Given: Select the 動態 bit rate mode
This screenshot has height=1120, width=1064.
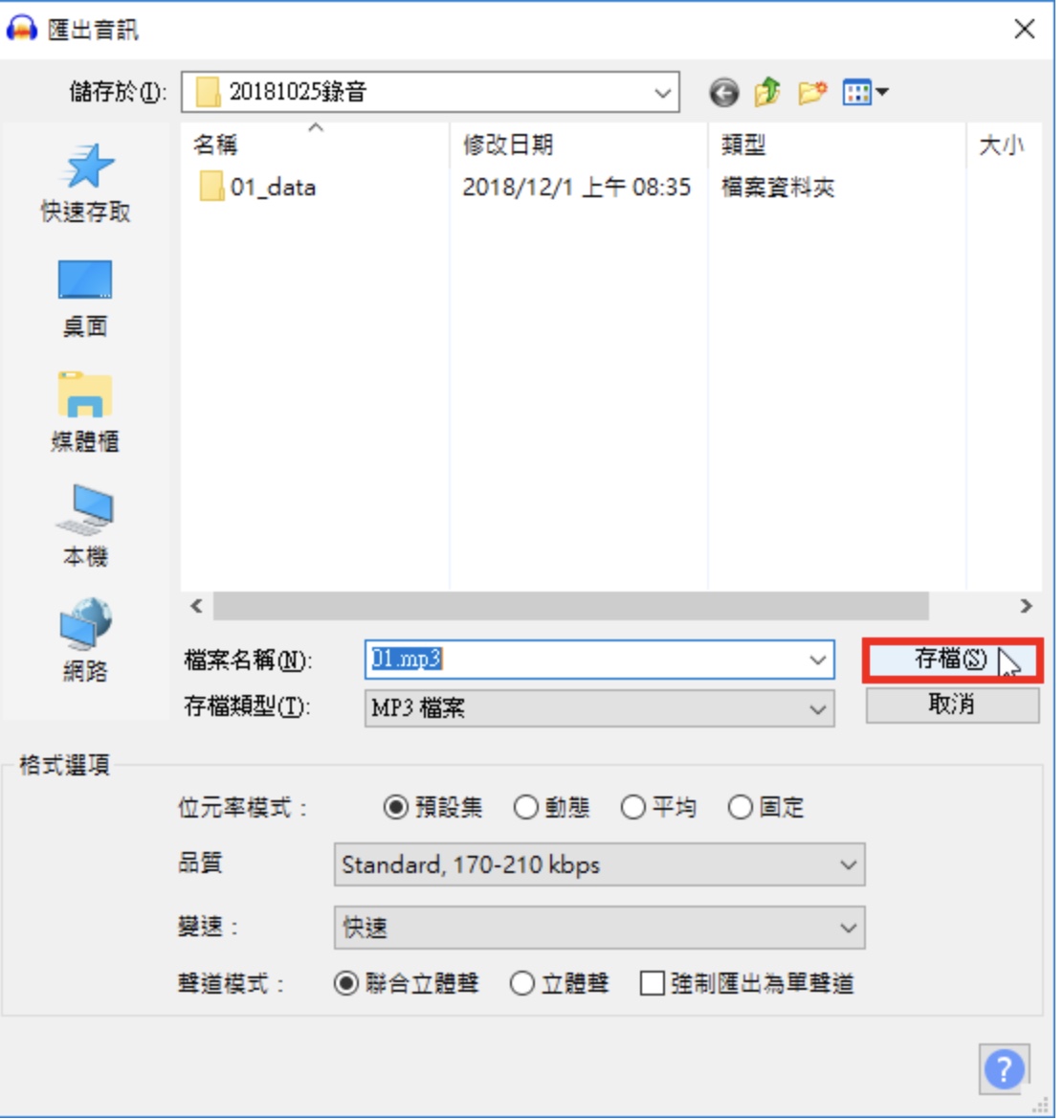Looking at the screenshot, I should pos(551,808).
